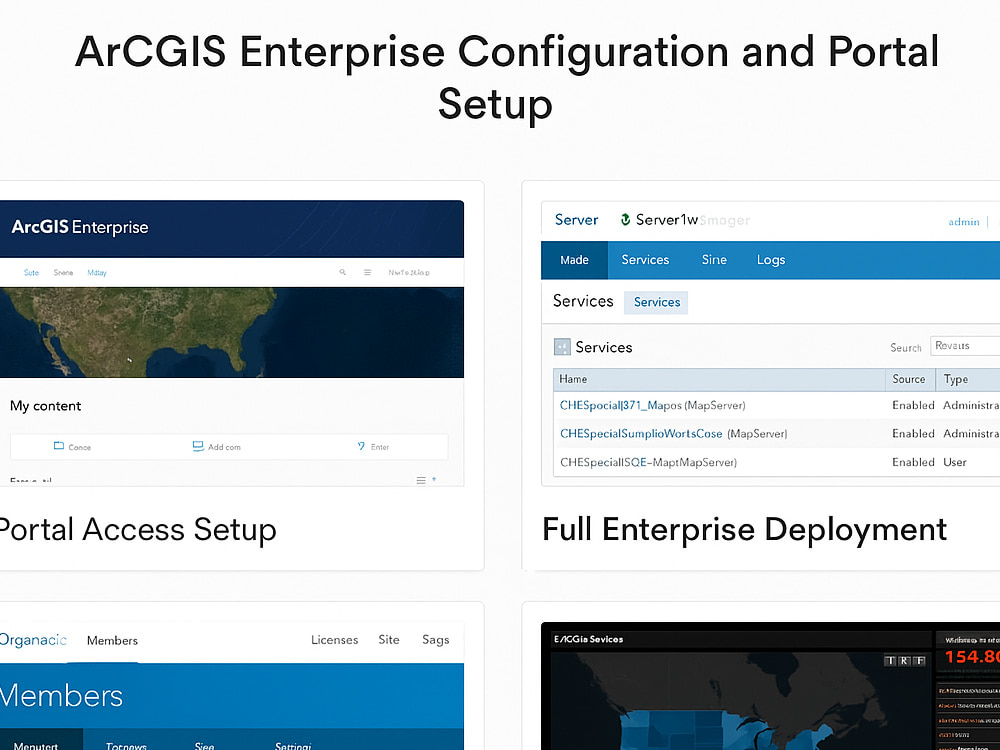Open the Sags tab in organization nav
Viewport: 1000px width, 750px height.
(x=436, y=640)
